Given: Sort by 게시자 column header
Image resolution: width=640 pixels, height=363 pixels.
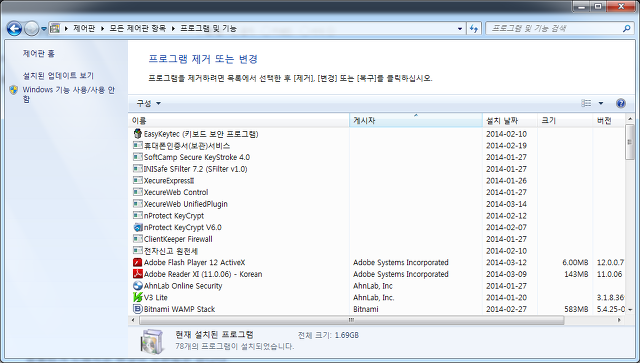Looking at the screenshot, I should pyautogui.click(x=416, y=120).
